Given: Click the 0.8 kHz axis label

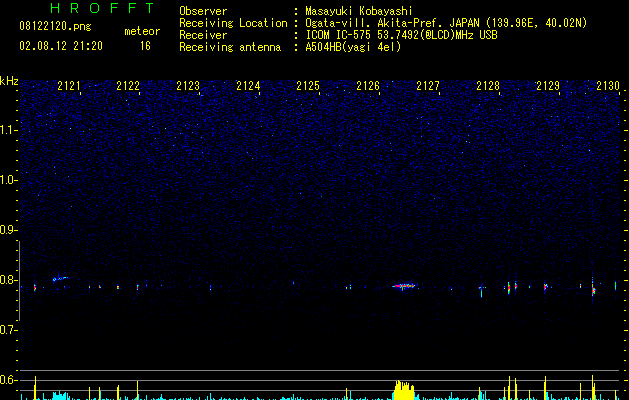Looking at the screenshot, I should click(x=8, y=280).
